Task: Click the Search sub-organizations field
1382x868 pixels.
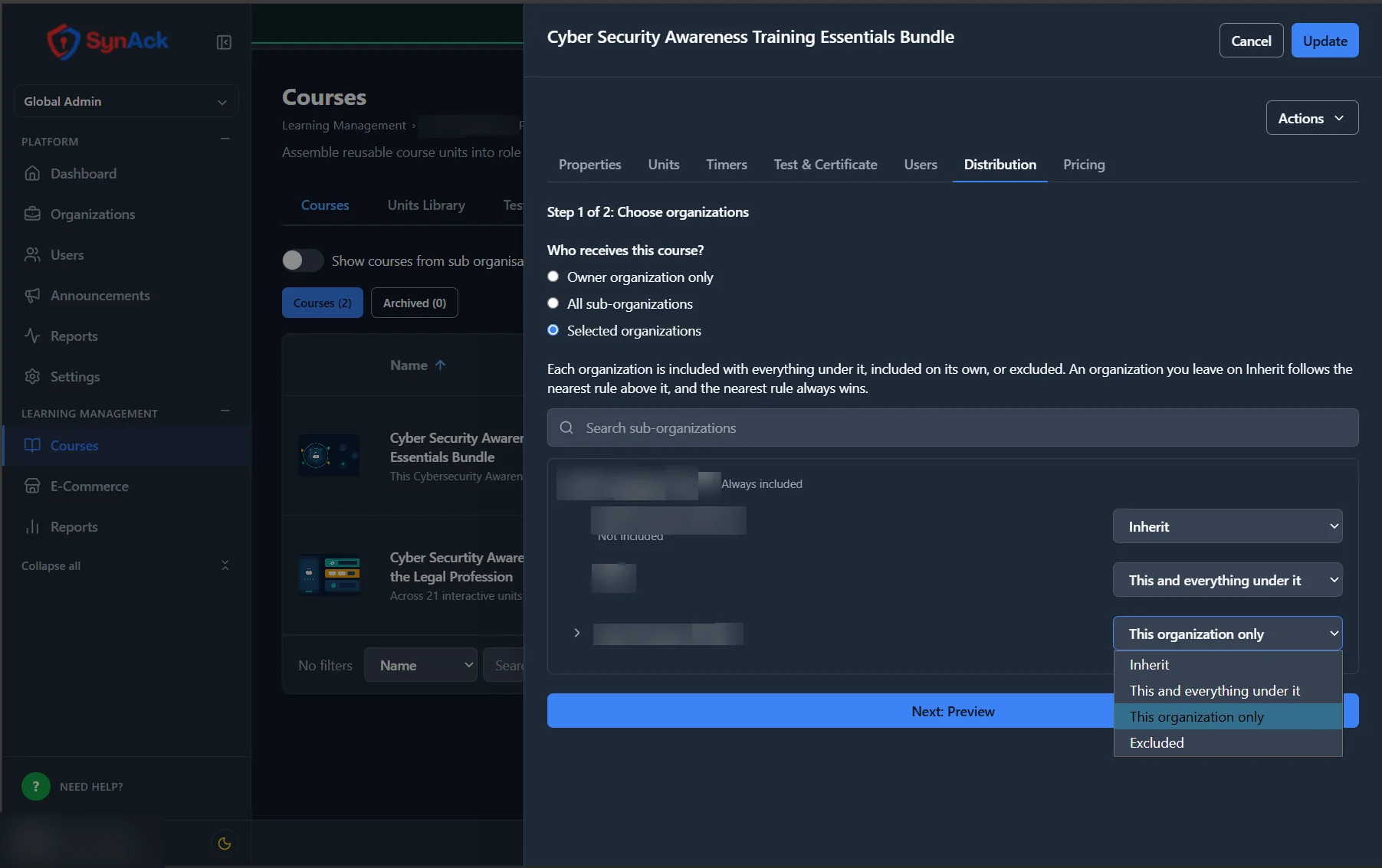Action: [x=952, y=427]
